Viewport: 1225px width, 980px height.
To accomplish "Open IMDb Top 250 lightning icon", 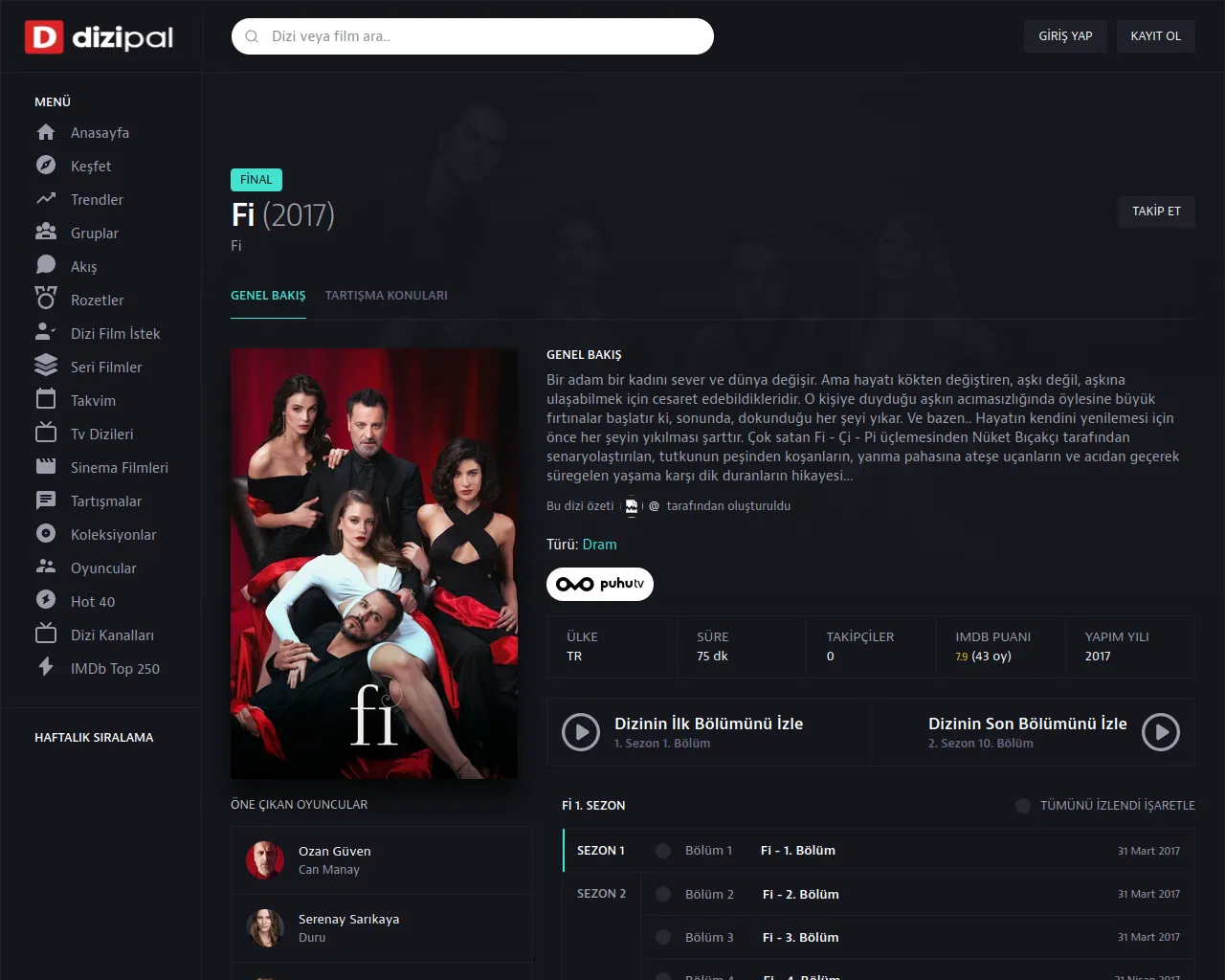I will pyautogui.click(x=46, y=668).
